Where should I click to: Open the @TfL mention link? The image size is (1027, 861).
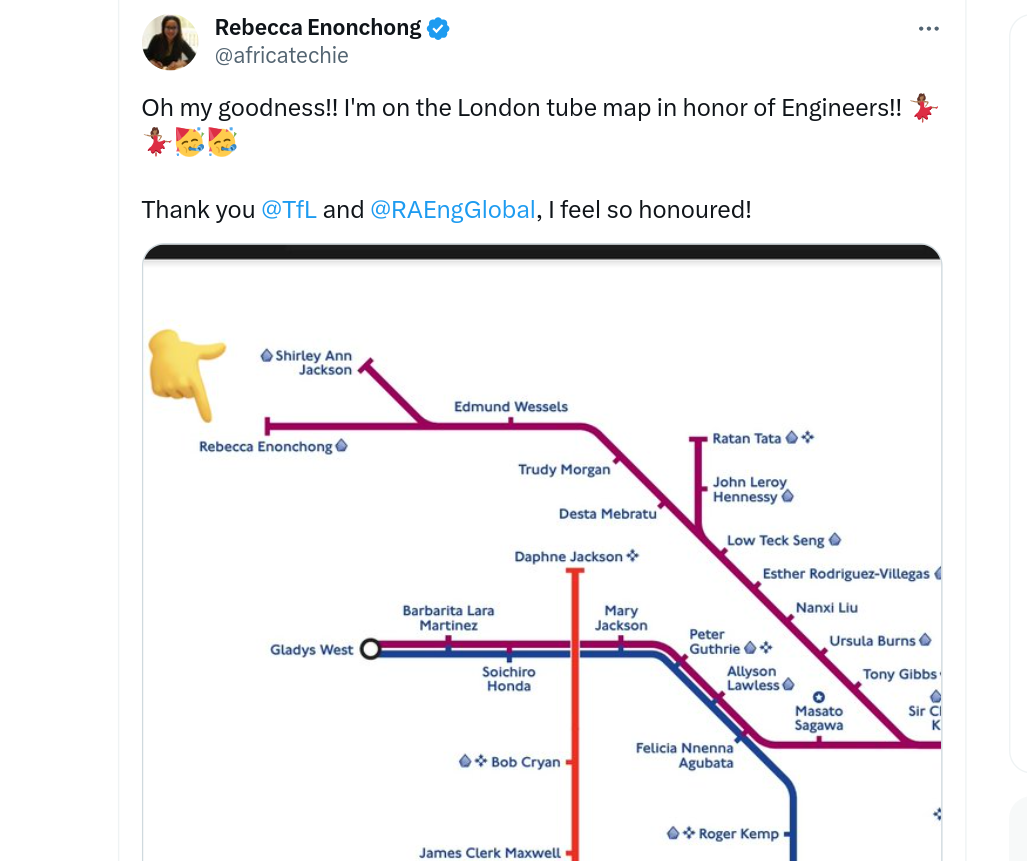(289, 210)
